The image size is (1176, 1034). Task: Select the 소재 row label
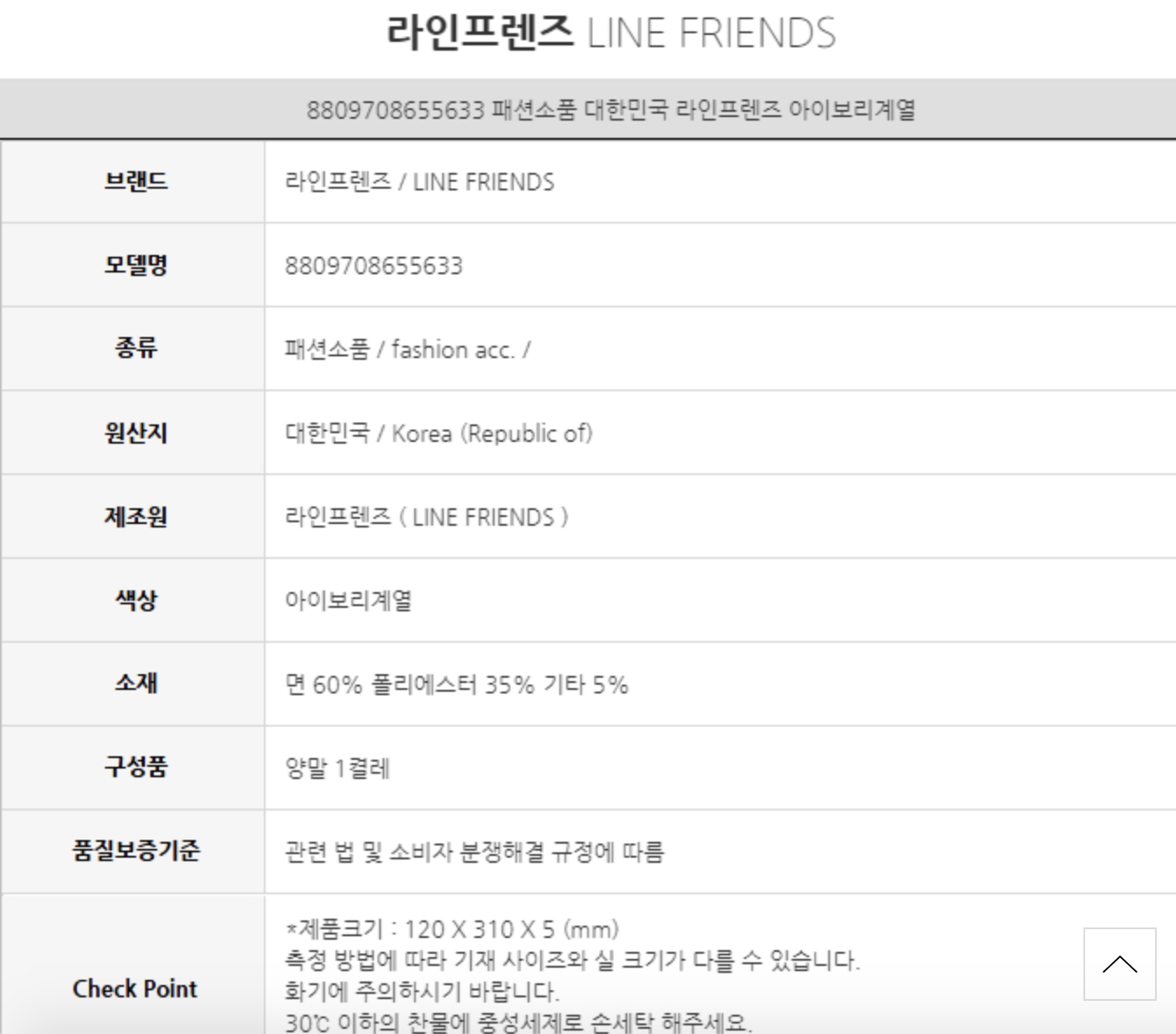[135, 683]
